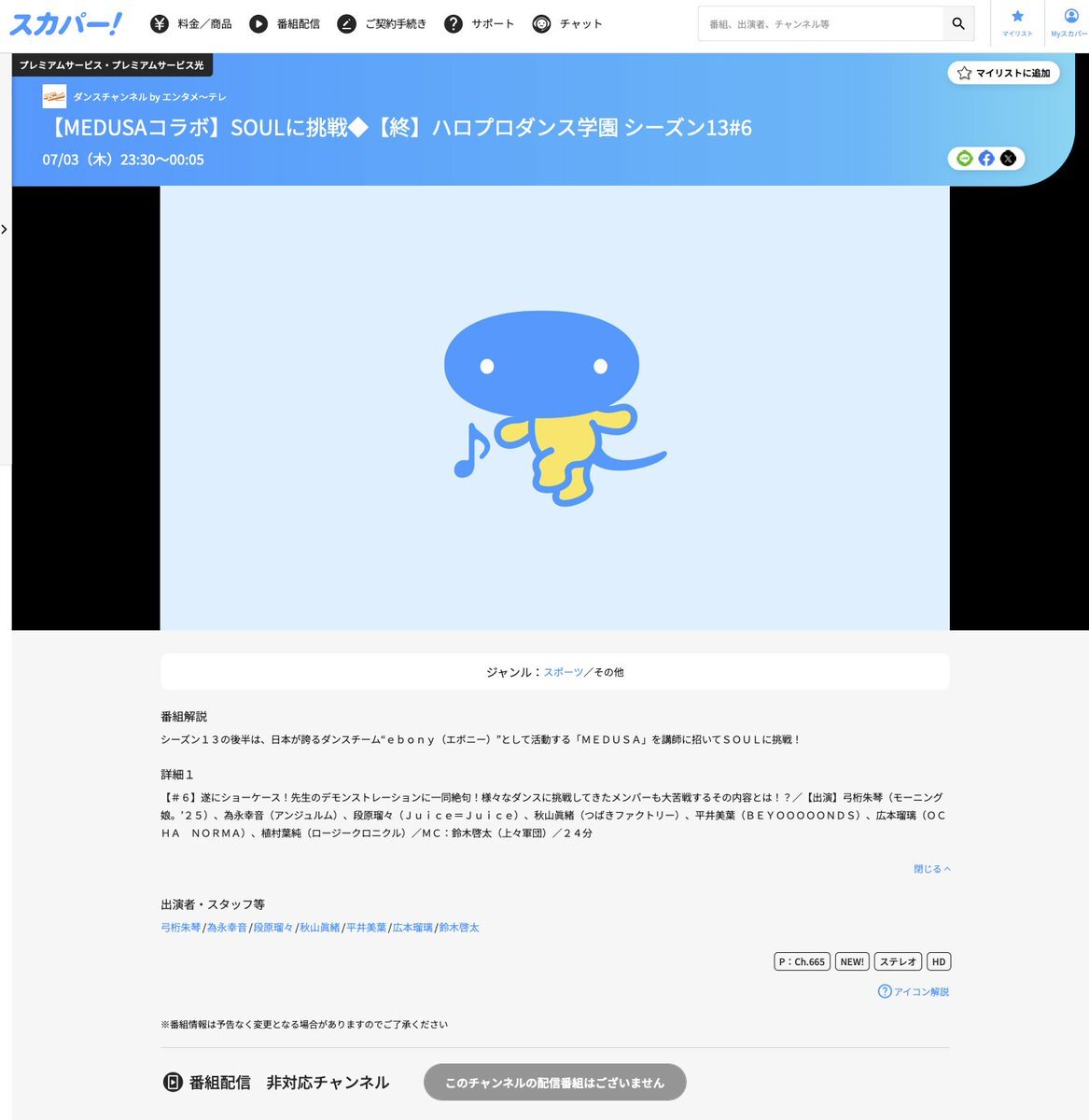Click プレミアムサービス・プレミアムサービス光 label

pos(112,65)
